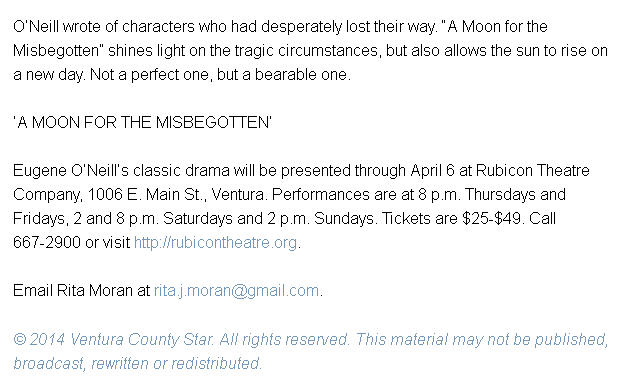Click the word 'Sundays' in the schedule
The image size is (638, 388).
pyautogui.click(x=344, y=219)
